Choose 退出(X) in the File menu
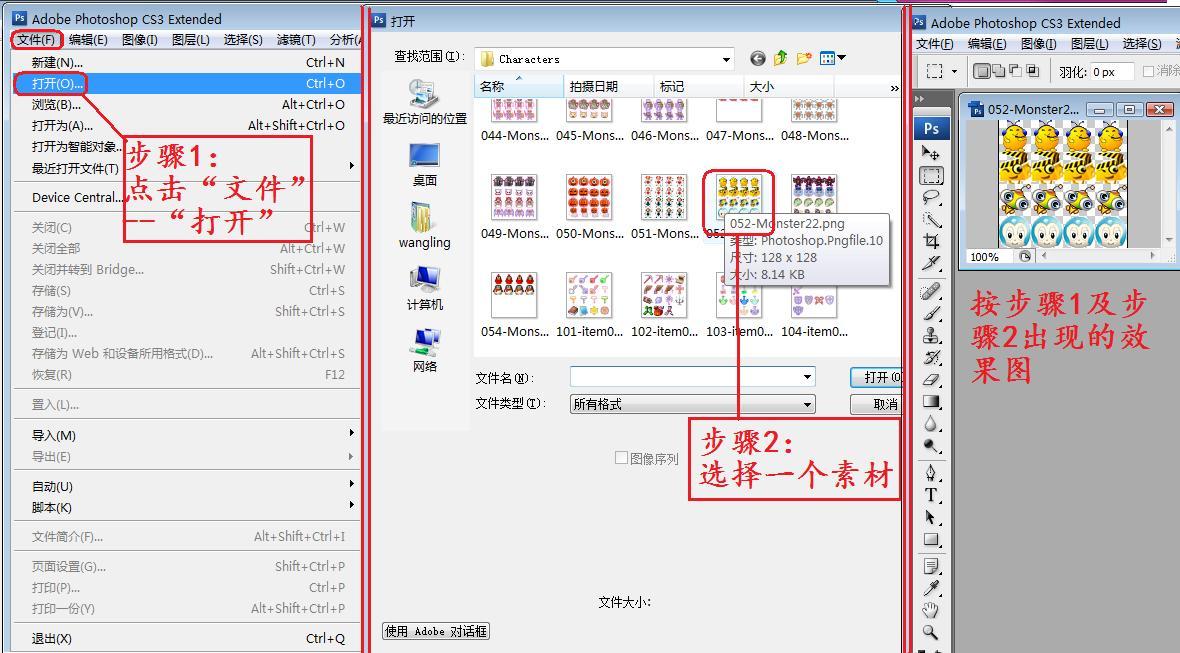 coord(188,639)
